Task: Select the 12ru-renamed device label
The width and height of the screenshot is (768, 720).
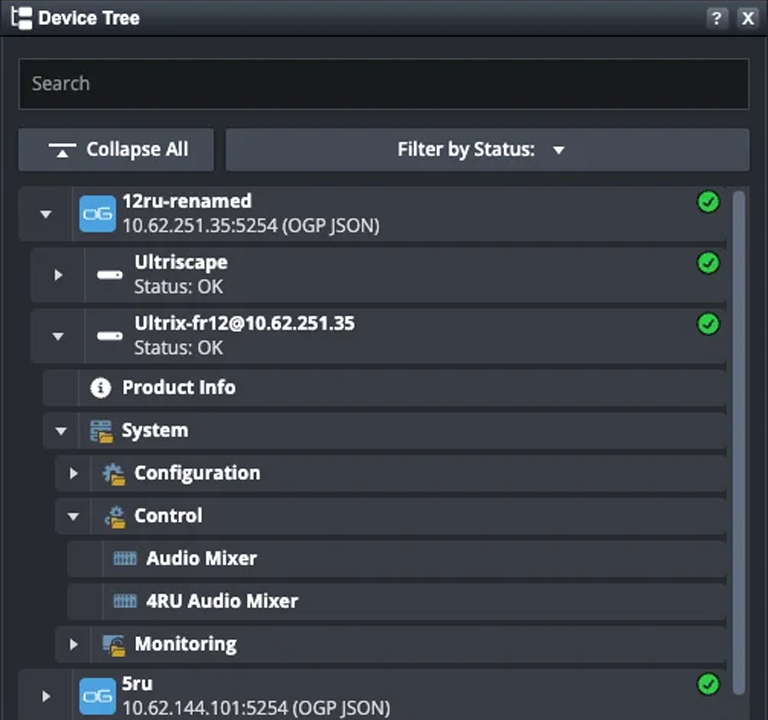Action: (187, 201)
